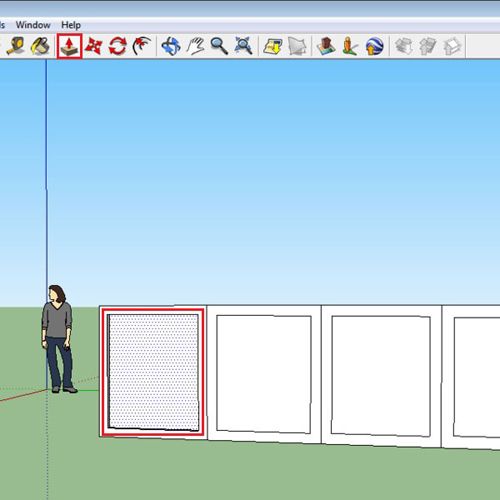Select the Pan hand tool
The width and height of the screenshot is (500, 500).
click(195, 46)
